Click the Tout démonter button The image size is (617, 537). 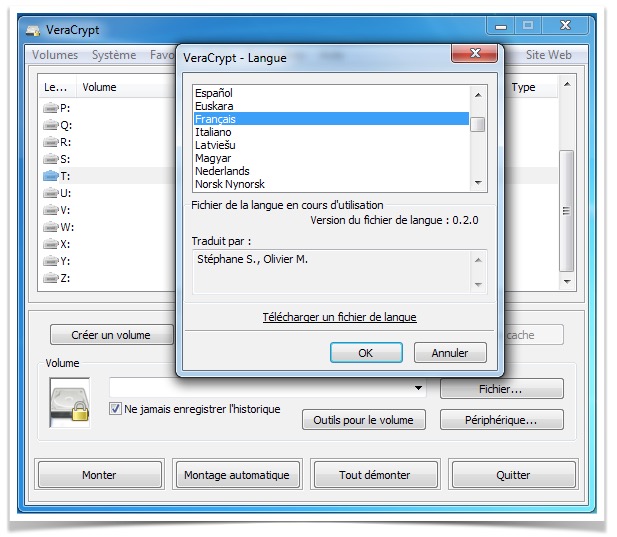(374, 475)
